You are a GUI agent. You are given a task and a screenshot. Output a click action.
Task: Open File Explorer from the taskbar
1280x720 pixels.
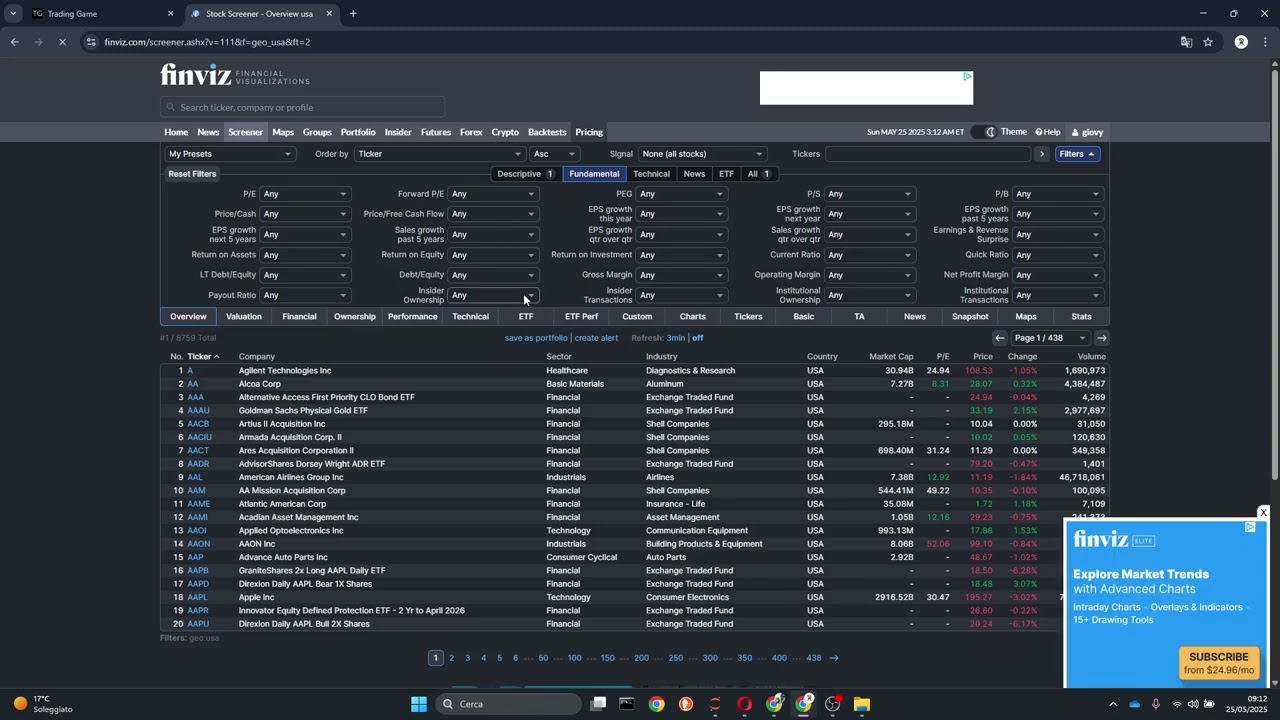point(862,704)
